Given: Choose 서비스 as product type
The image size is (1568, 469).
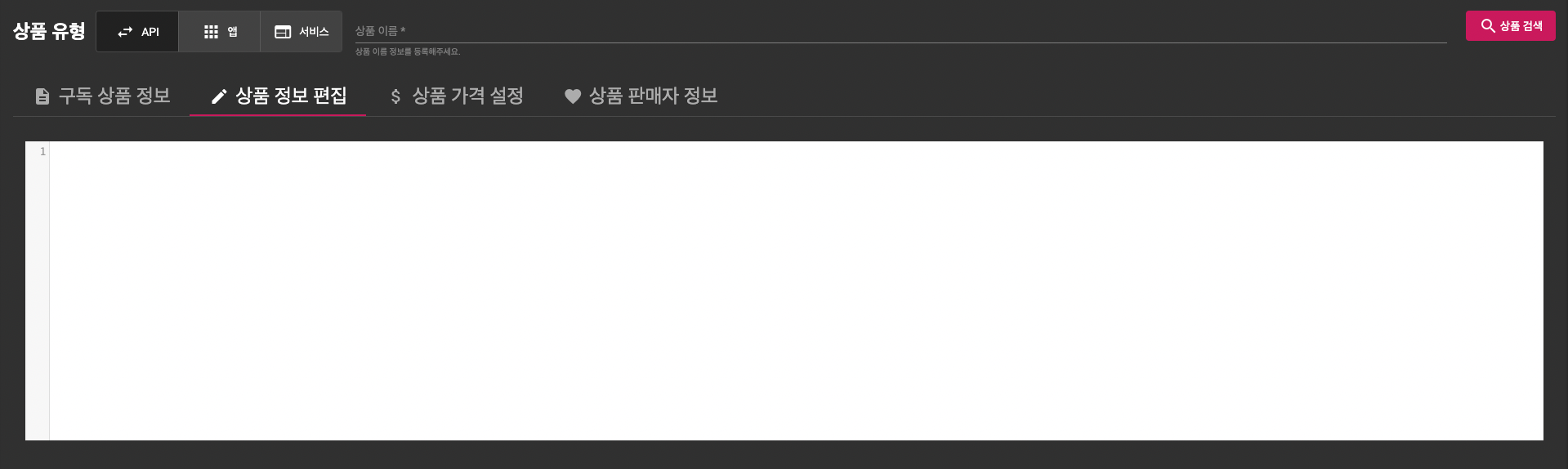Looking at the screenshot, I should point(302,32).
